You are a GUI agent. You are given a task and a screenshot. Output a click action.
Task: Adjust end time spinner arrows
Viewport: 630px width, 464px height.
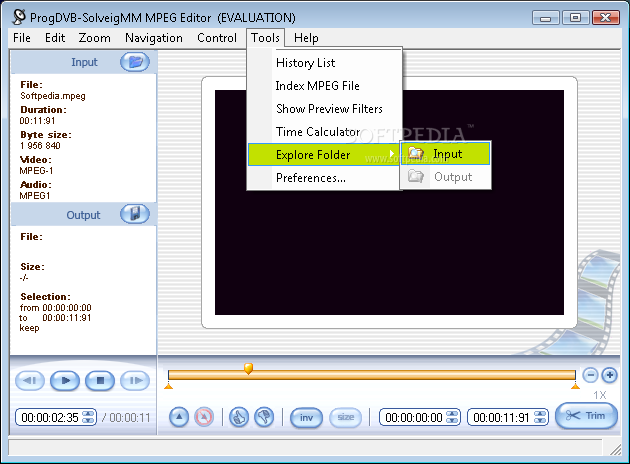click(x=540, y=417)
